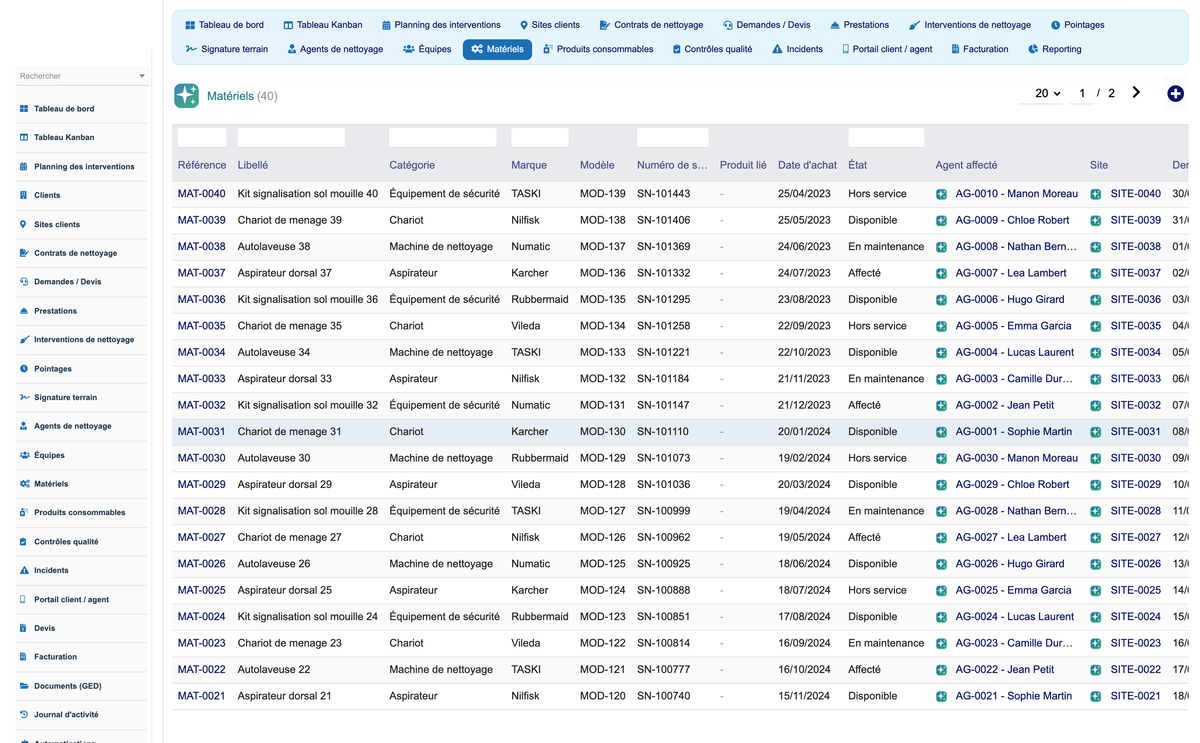The image size is (1200, 743).
Task: Click sidebar Équipes people icon
Action: pyautogui.click(x=24, y=455)
